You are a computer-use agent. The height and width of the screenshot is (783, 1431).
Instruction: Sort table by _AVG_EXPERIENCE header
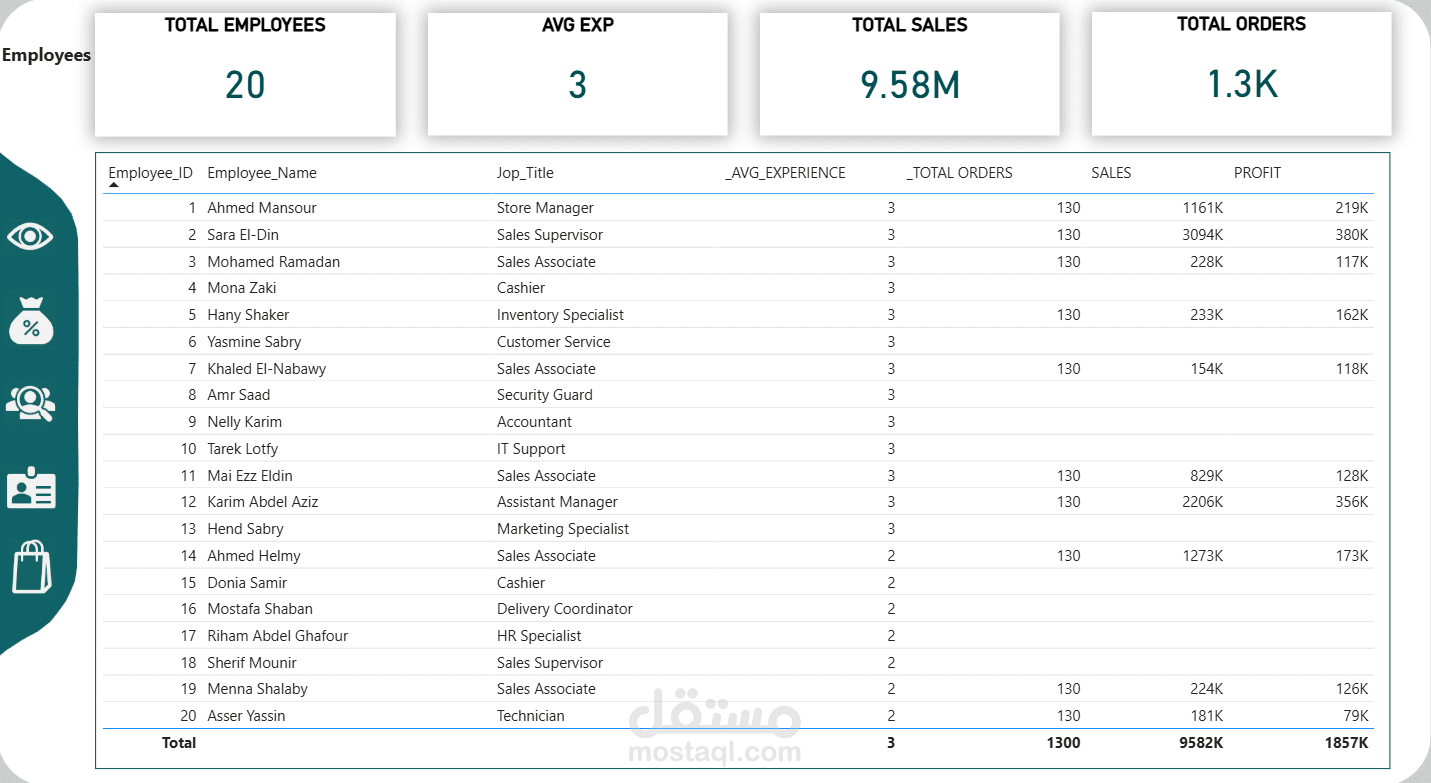(x=785, y=173)
